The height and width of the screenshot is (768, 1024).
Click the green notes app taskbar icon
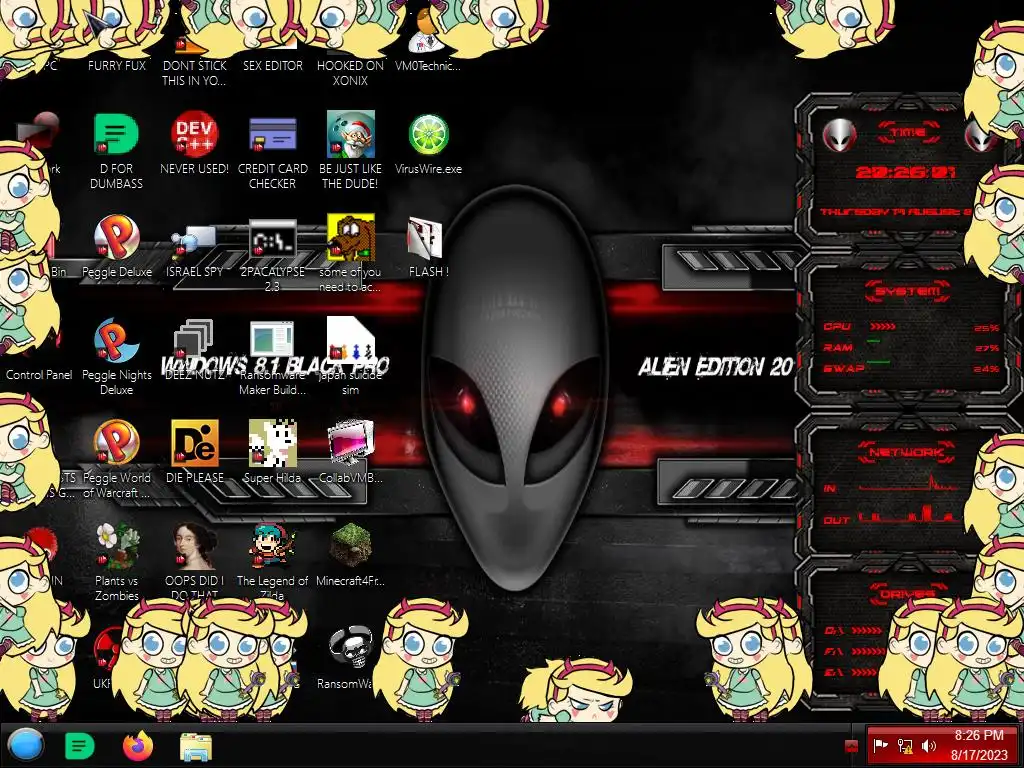pyautogui.click(x=80, y=746)
